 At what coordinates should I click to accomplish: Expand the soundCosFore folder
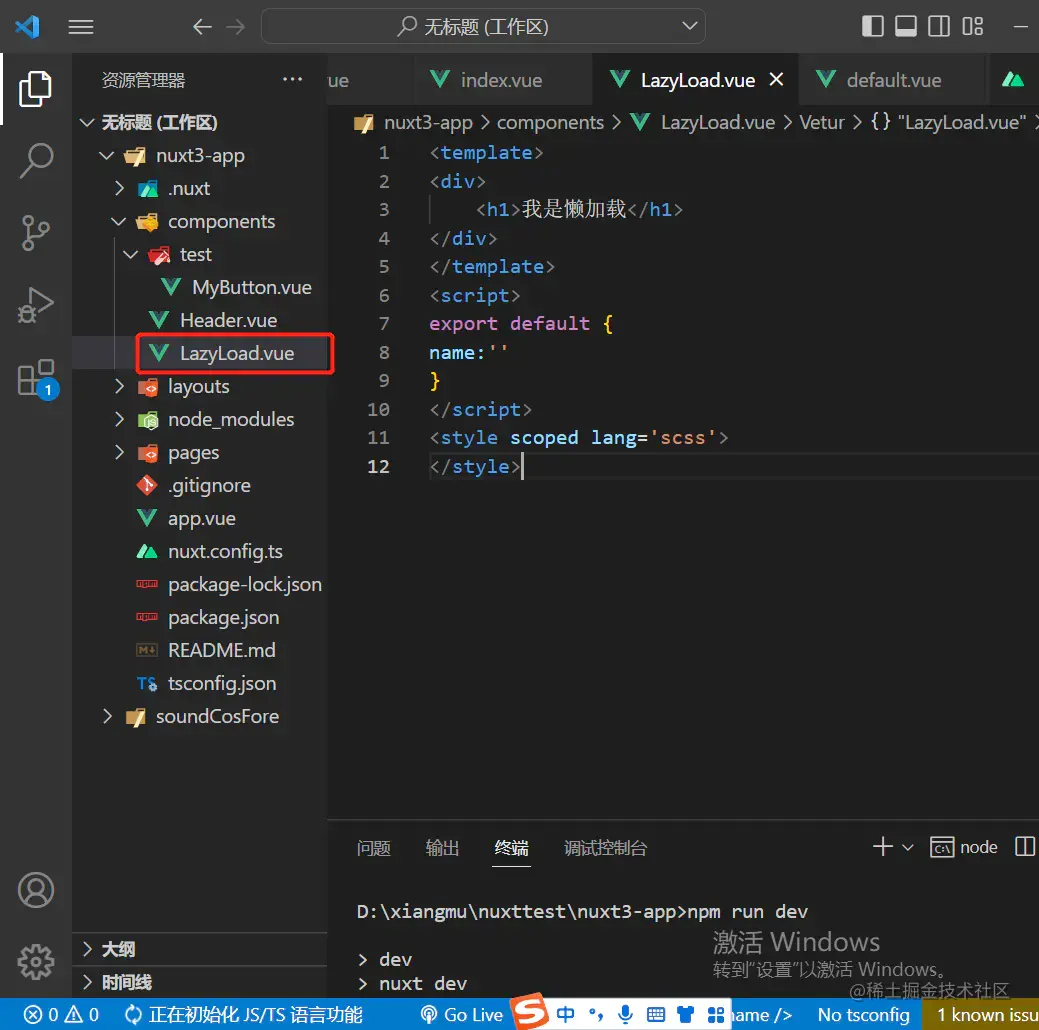click(x=107, y=716)
